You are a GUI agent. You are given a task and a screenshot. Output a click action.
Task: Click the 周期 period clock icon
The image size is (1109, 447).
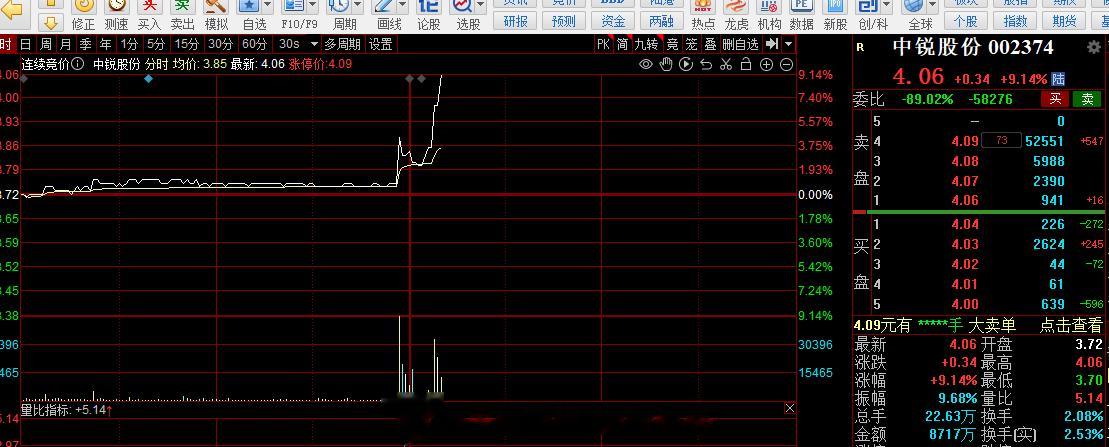pyautogui.click(x=339, y=6)
